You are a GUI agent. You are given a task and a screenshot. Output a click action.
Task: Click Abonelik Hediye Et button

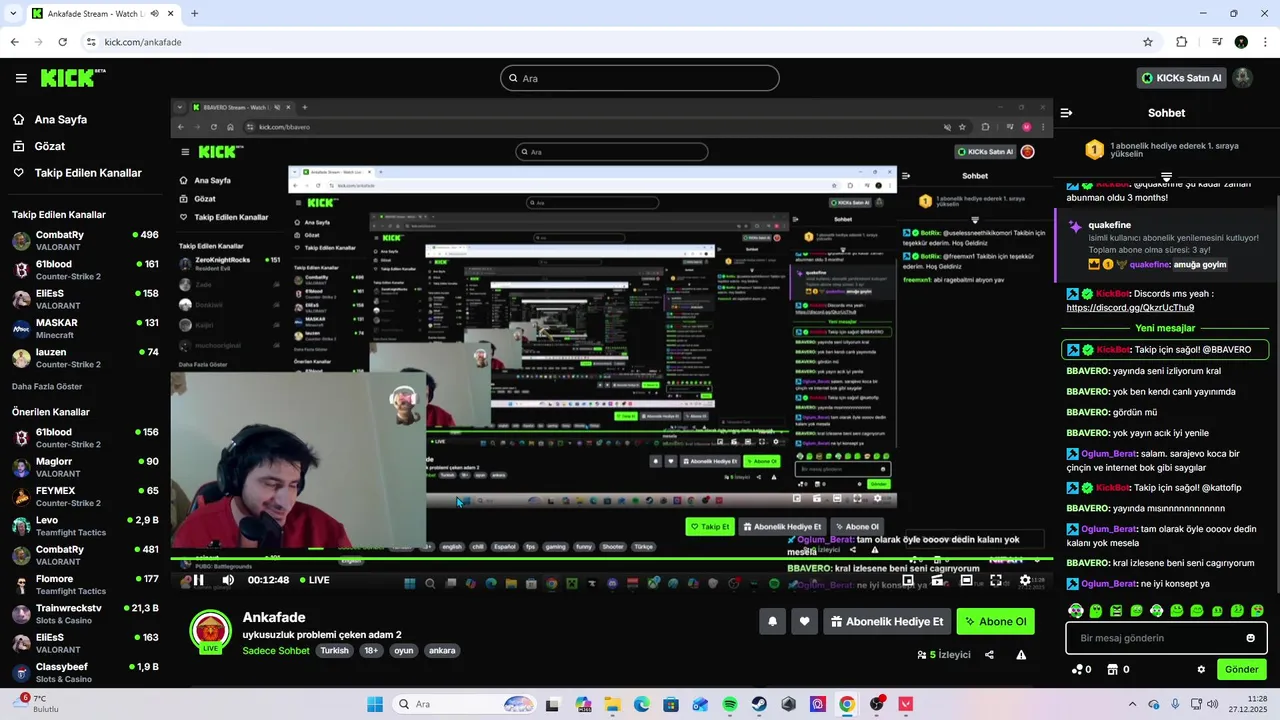pos(887,621)
